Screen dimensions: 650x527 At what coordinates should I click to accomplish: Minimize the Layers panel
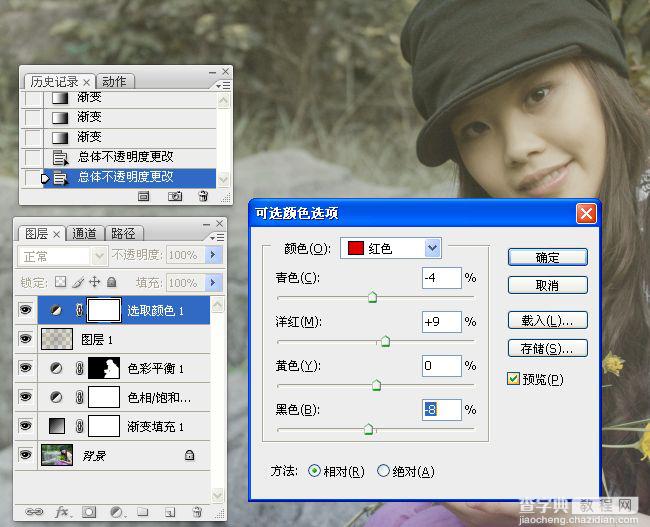tap(206, 225)
